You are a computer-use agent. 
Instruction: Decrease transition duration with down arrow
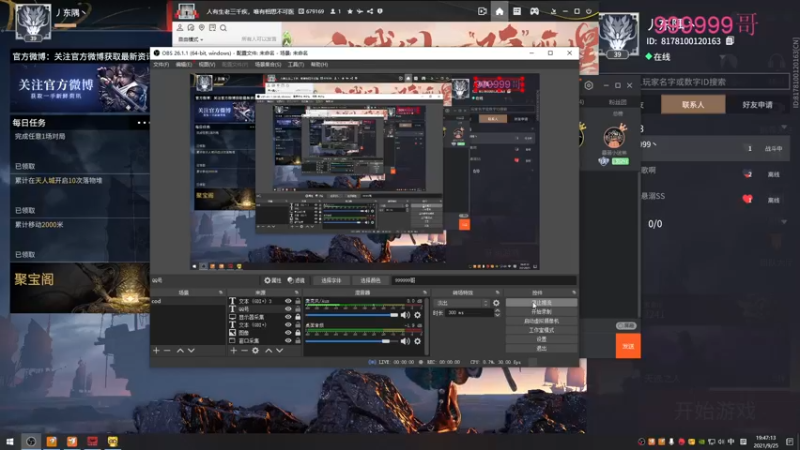pyautogui.click(x=497, y=315)
